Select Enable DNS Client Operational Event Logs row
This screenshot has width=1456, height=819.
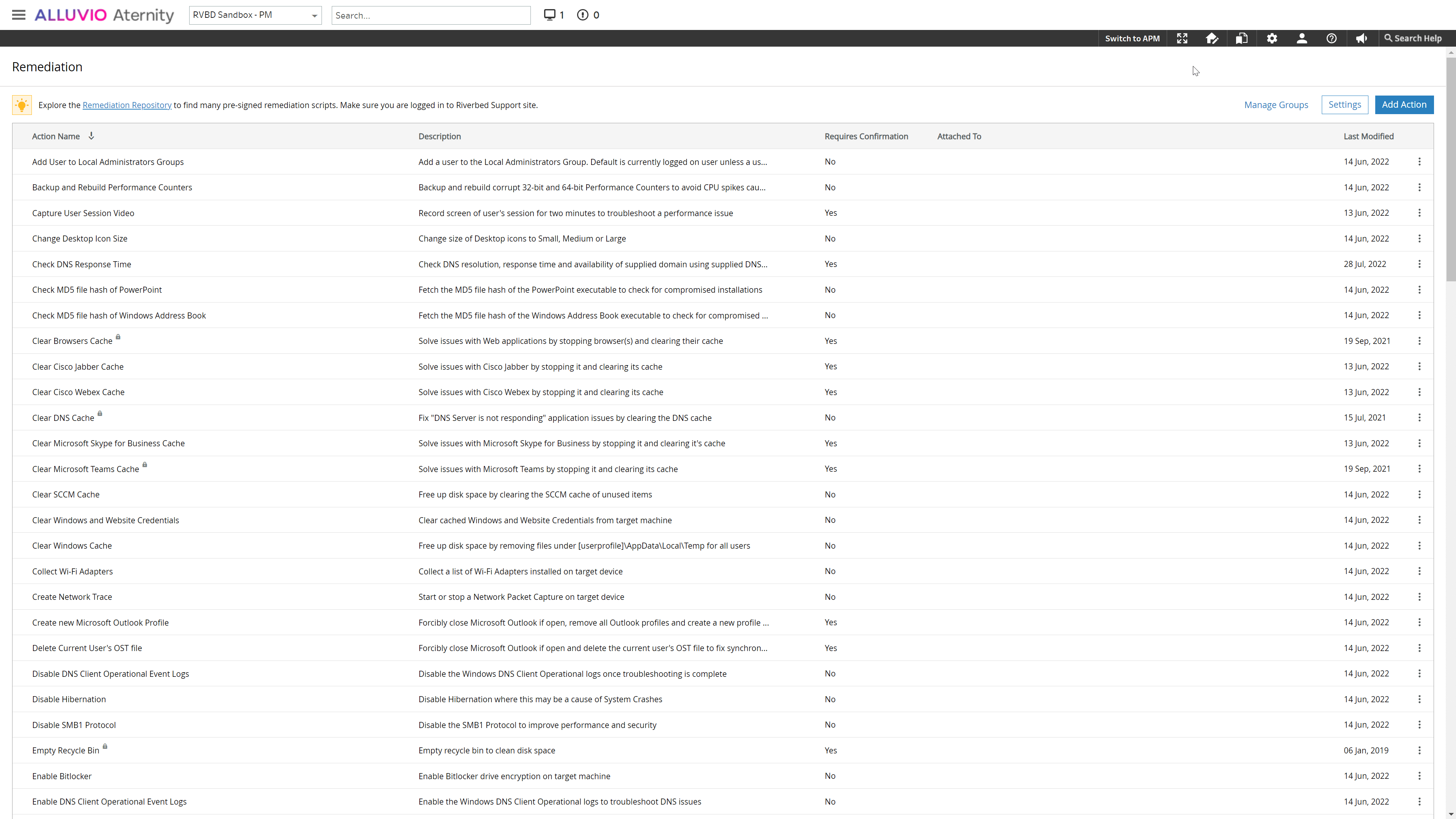(x=723, y=802)
